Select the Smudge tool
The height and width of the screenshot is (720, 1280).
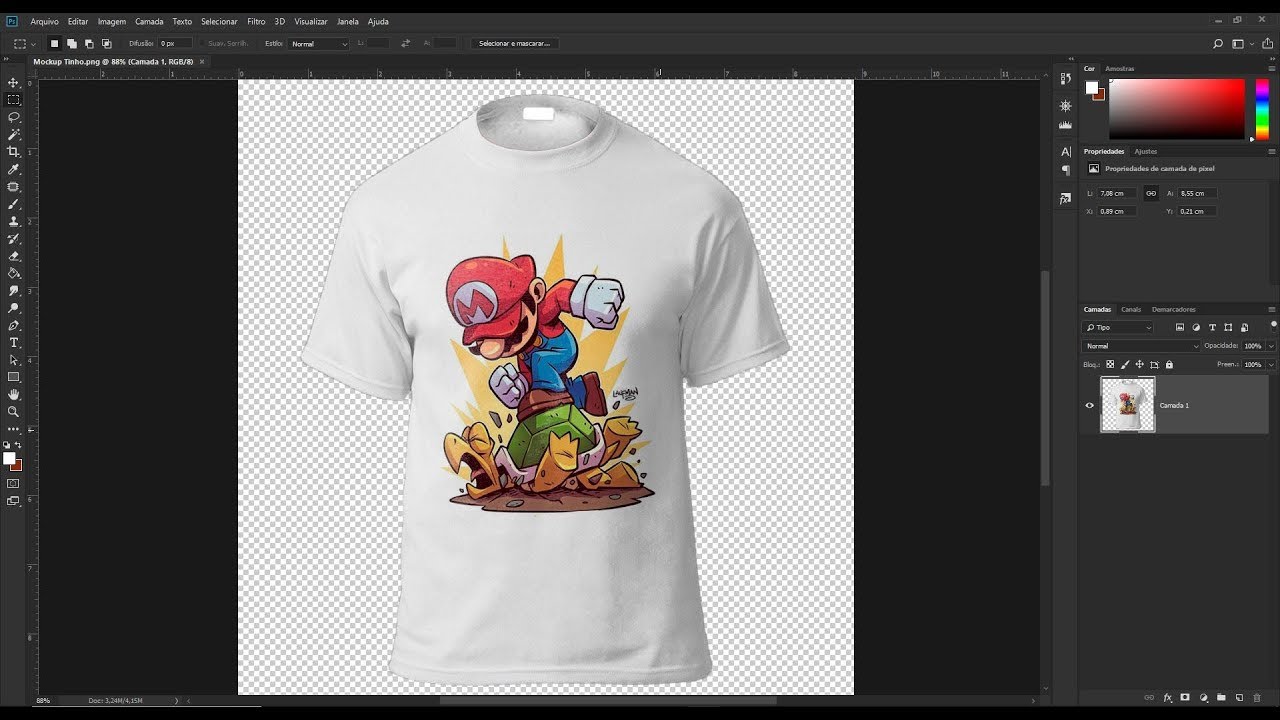pyautogui.click(x=14, y=290)
